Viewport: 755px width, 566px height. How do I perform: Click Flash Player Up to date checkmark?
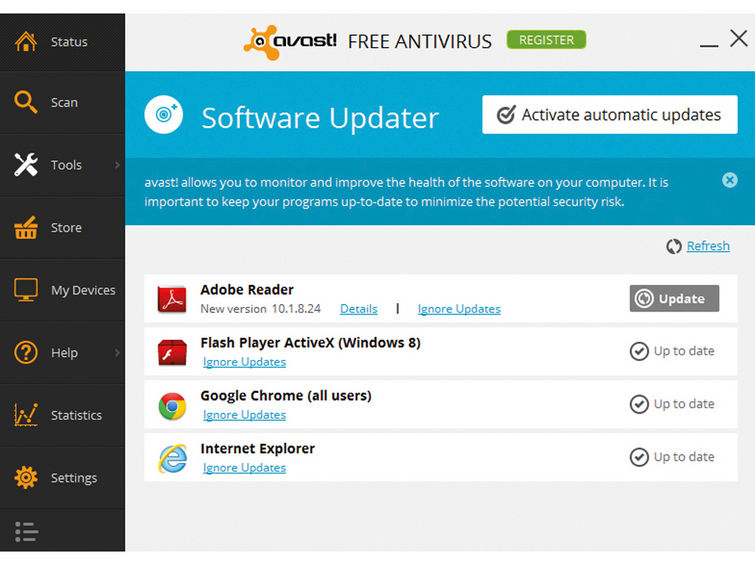(x=639, y=351)
